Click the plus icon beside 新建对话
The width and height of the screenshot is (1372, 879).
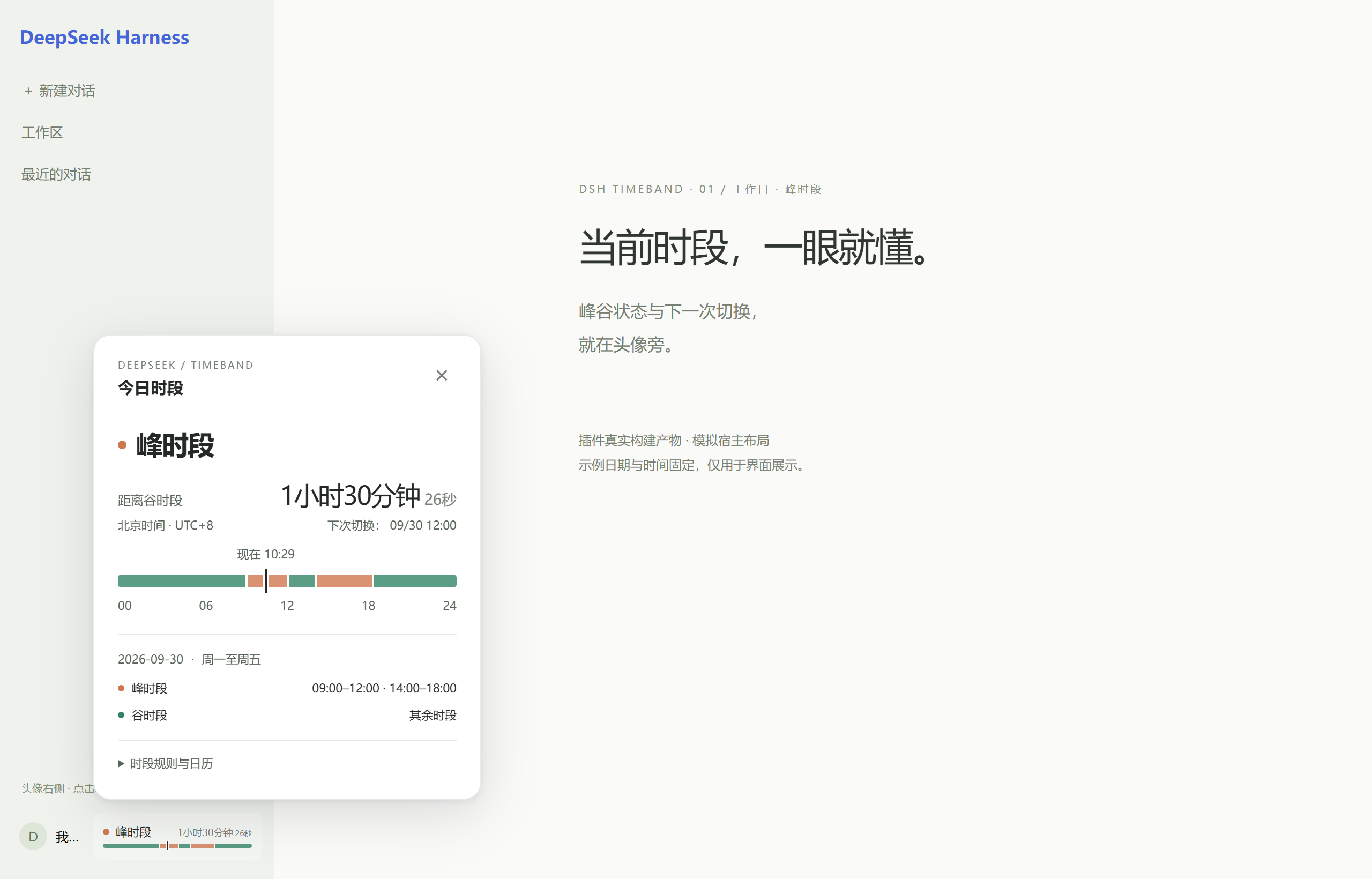click(x=28, y=91)
